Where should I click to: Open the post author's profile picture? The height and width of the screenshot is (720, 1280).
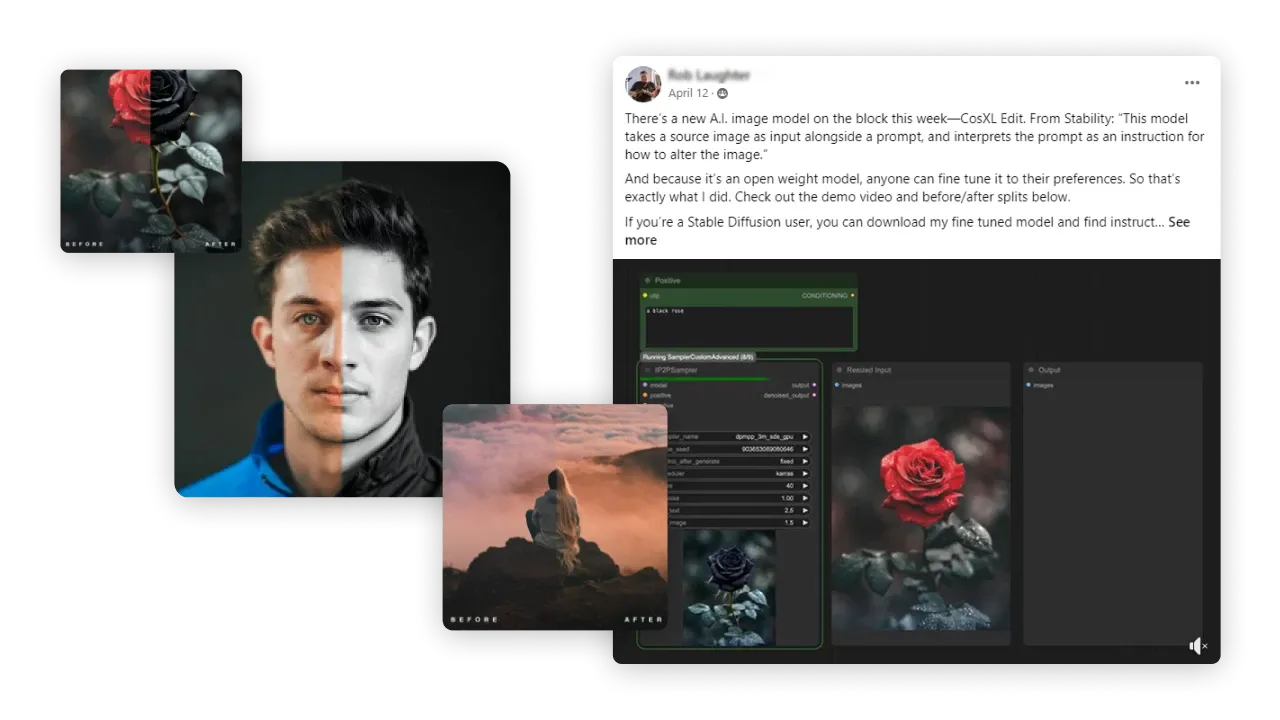[643, 84]
